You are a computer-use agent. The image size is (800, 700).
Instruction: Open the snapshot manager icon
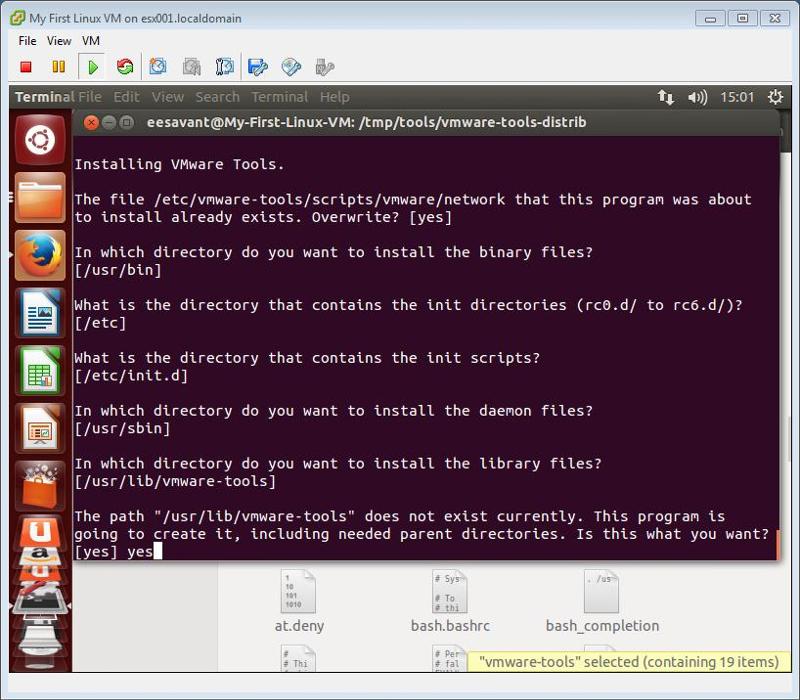click(x=224, y=67)
